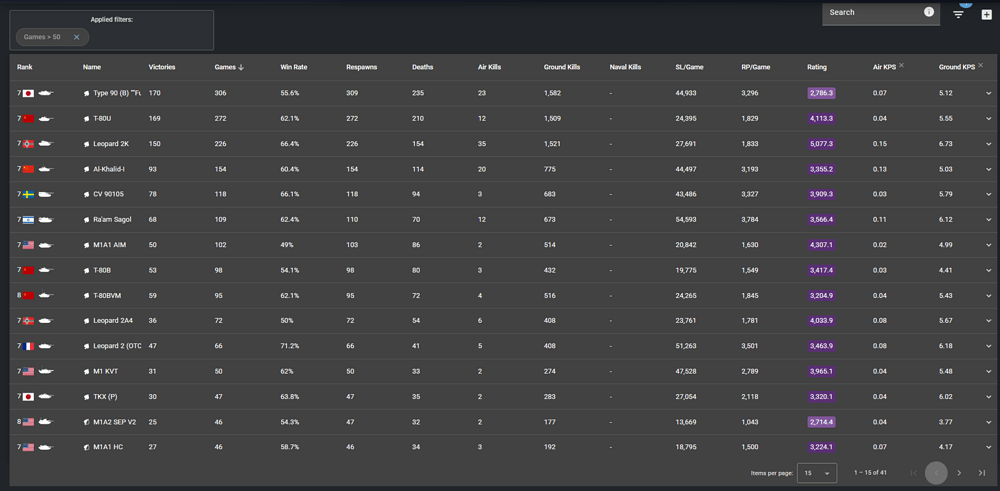Click the Sweden flag in CV 90105 row
The height and width of the screenshot is (491, 1000).
pos(29,194)
